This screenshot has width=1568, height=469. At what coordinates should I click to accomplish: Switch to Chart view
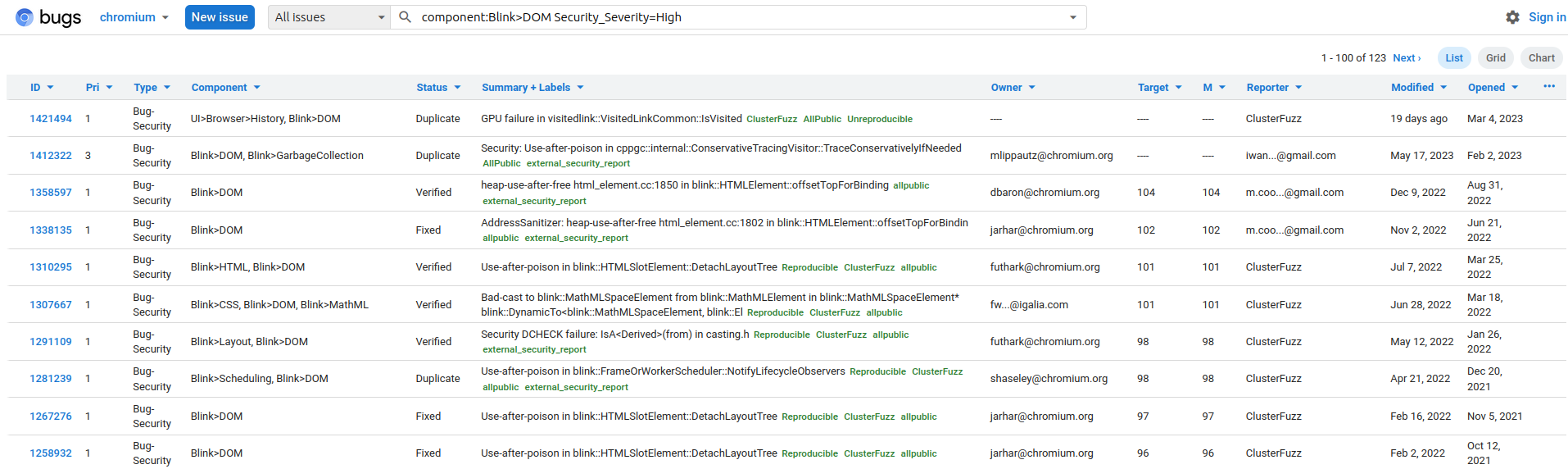(1541, 58)
